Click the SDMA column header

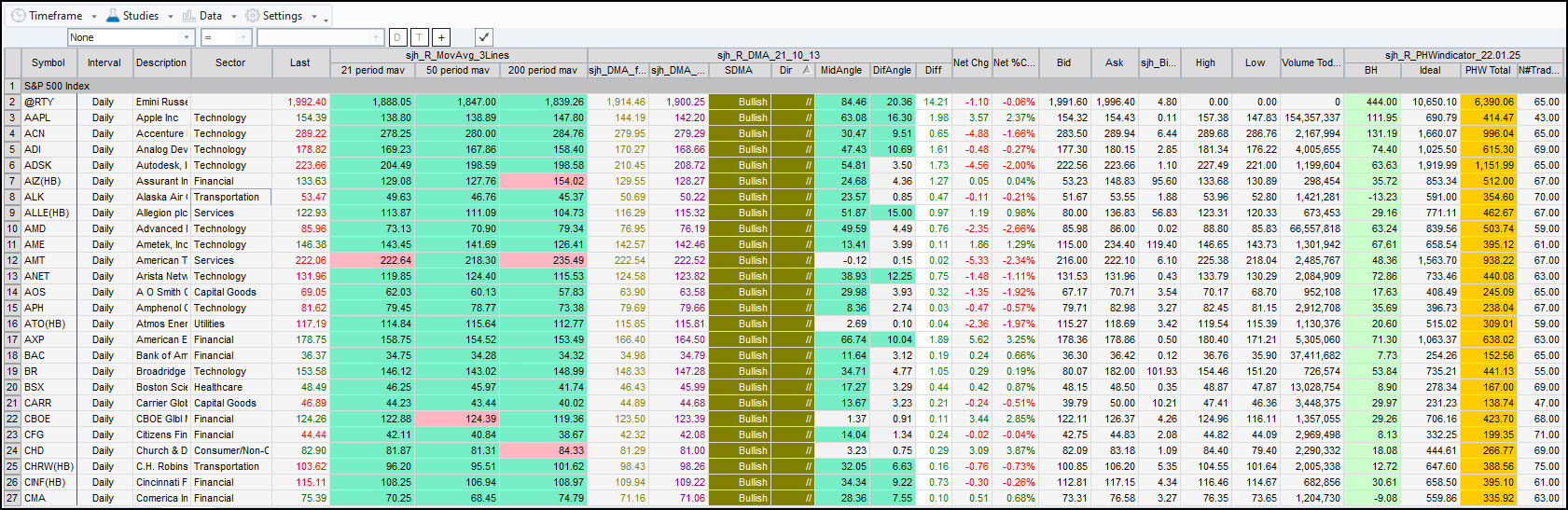pyautogui.click(x=739, y=70)
